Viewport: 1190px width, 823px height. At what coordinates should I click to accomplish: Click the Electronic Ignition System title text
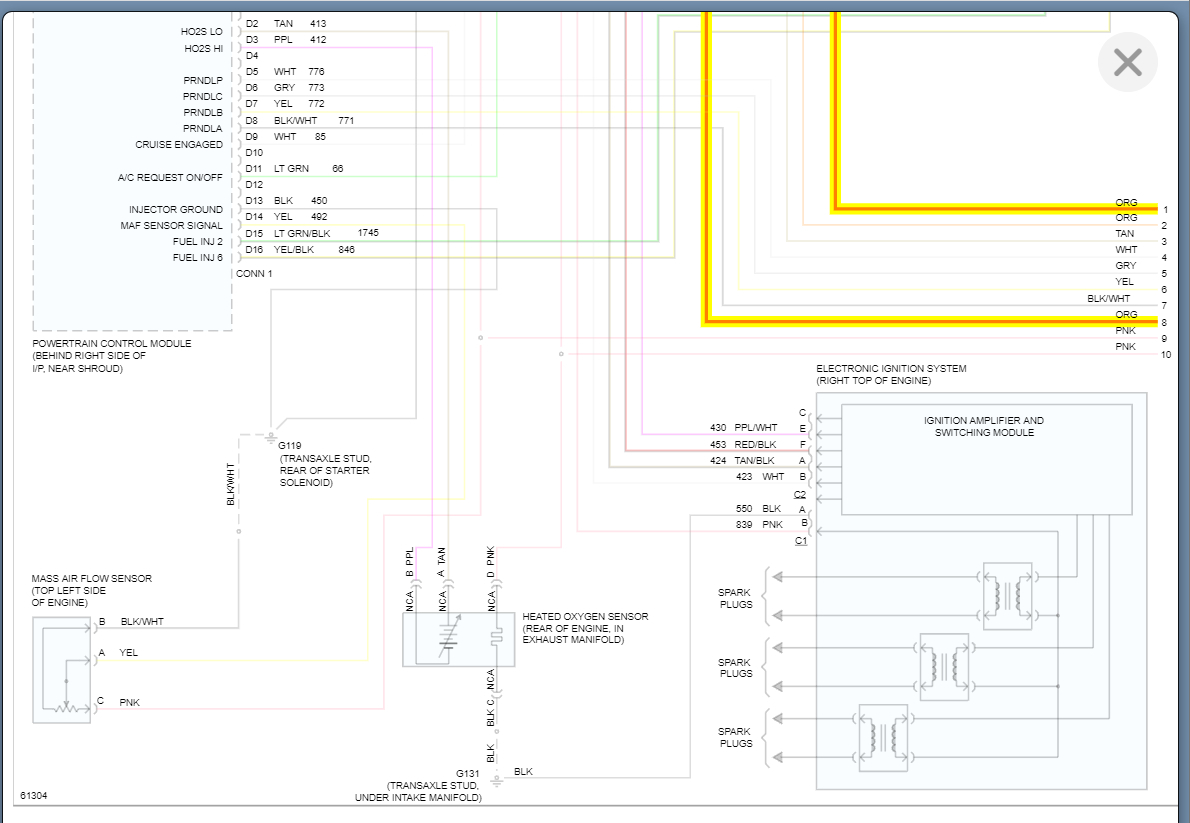(x=891, y=369)
